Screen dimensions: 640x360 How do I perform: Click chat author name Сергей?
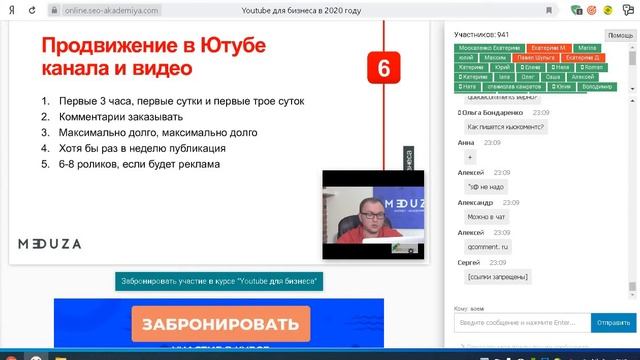(x=469, y=262)
